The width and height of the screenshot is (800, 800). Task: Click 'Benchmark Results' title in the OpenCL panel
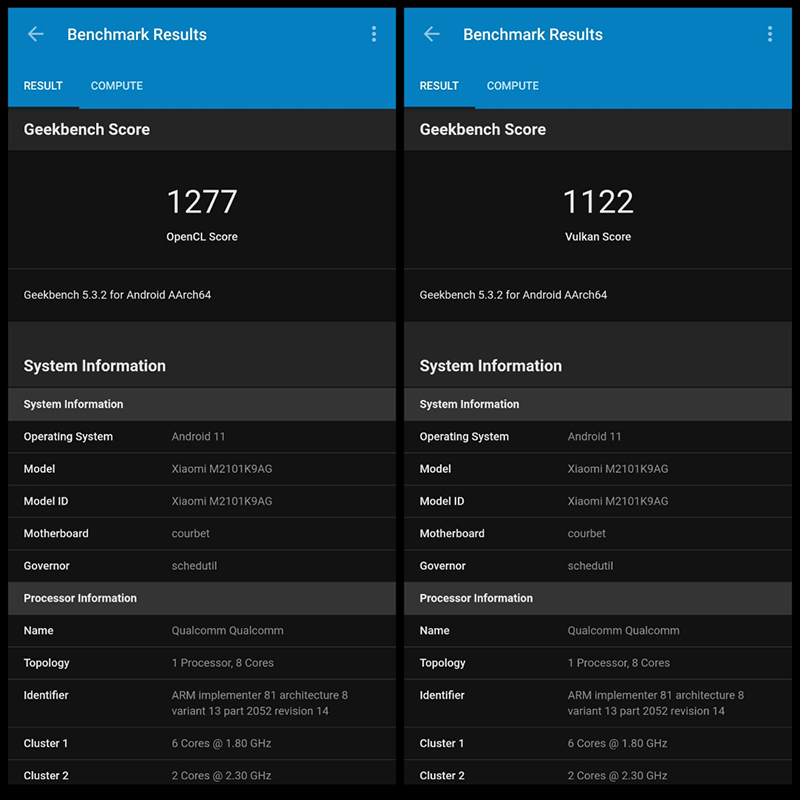click(137, 34)
